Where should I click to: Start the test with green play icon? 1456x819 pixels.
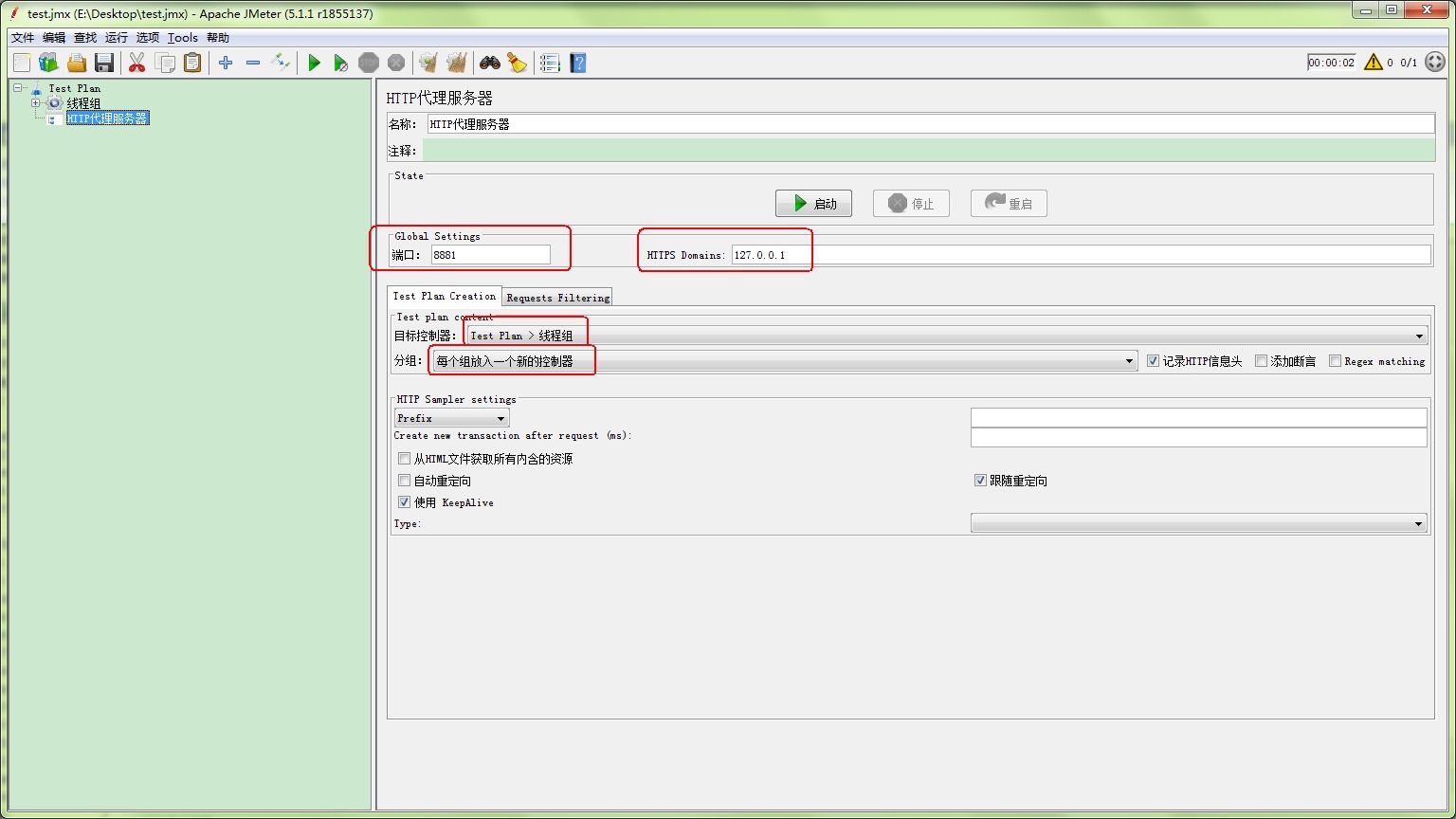[x=314, y=63]
